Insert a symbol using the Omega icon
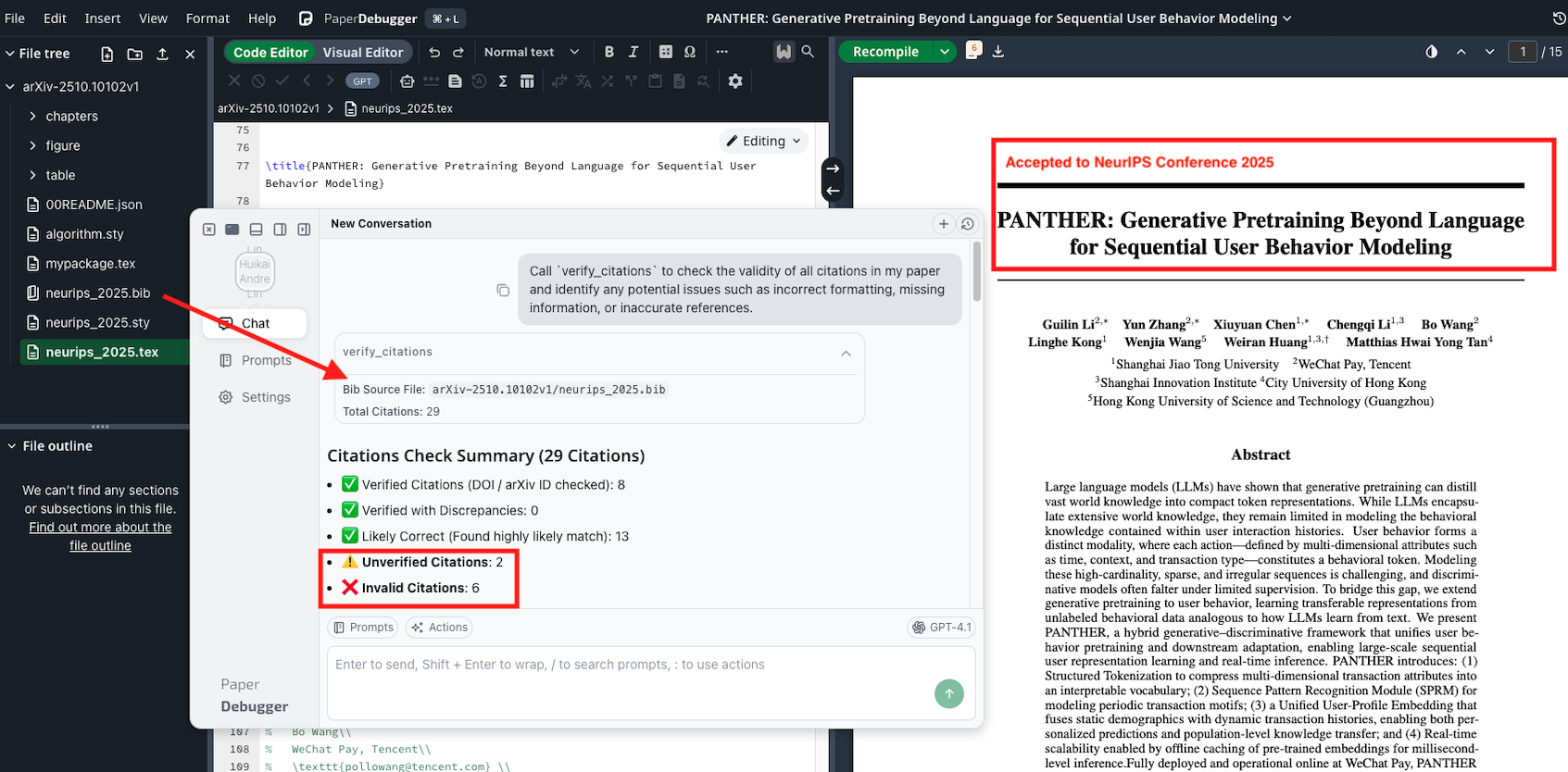Image resolution: width=1568 pixels, height=772 pixels. pyautogui.click(x=690, y=52)
